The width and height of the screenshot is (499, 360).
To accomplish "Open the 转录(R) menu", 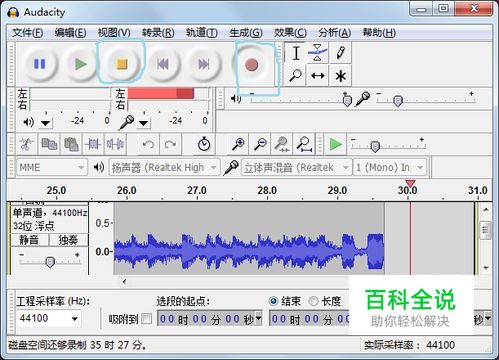I will pyautogui.click(x=158, y=33).
